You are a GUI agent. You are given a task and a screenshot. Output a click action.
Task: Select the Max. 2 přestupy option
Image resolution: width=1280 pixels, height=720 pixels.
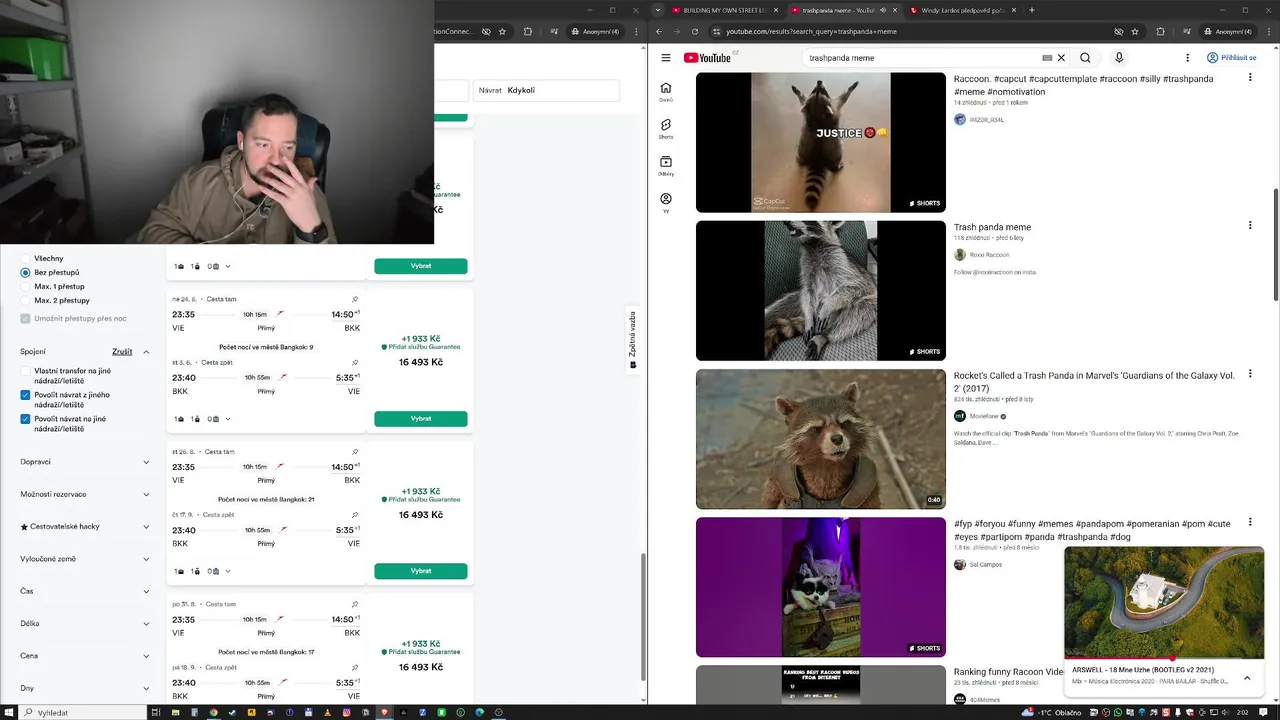click(x=25, y=300)
